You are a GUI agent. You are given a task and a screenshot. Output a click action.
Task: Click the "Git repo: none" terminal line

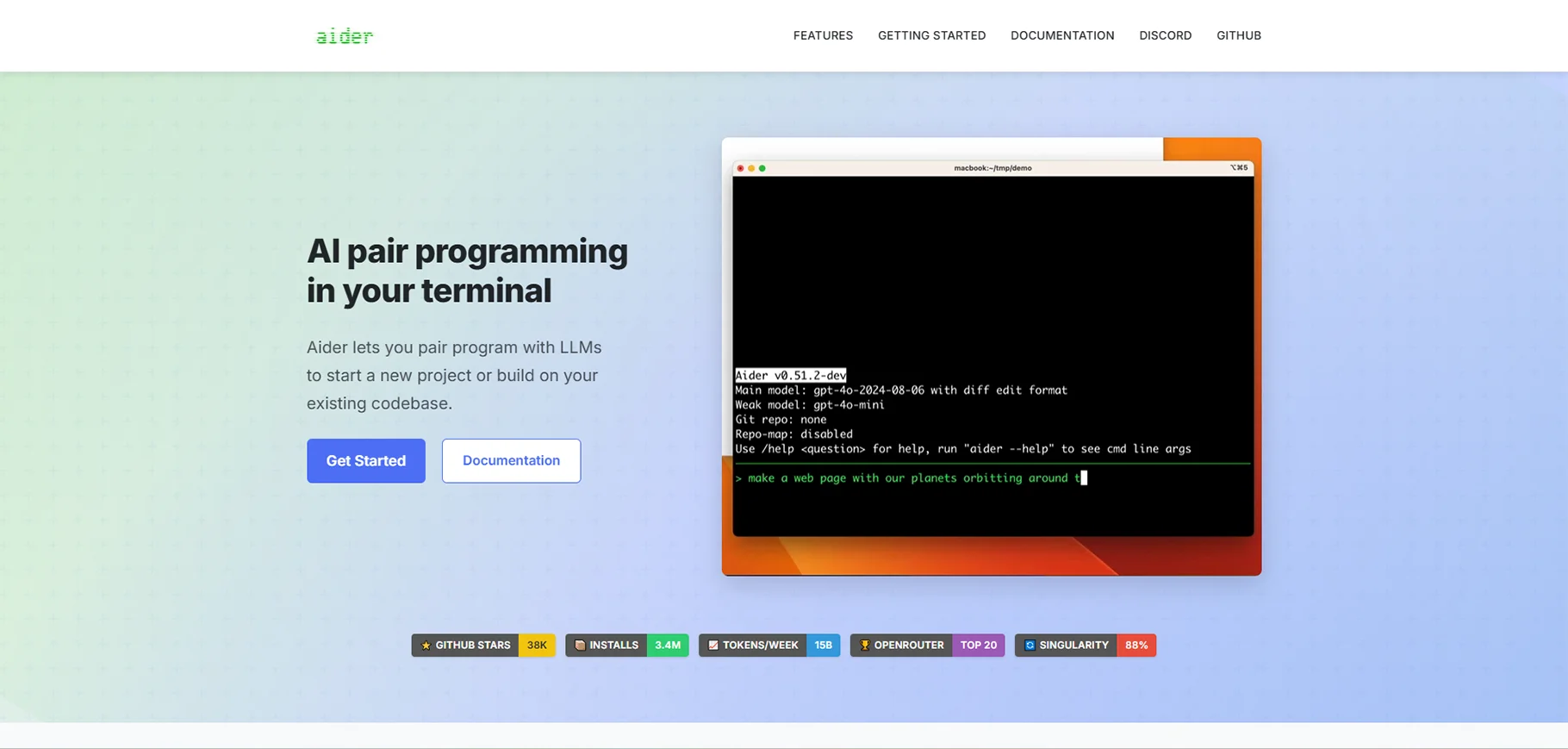tap(781, 419)
